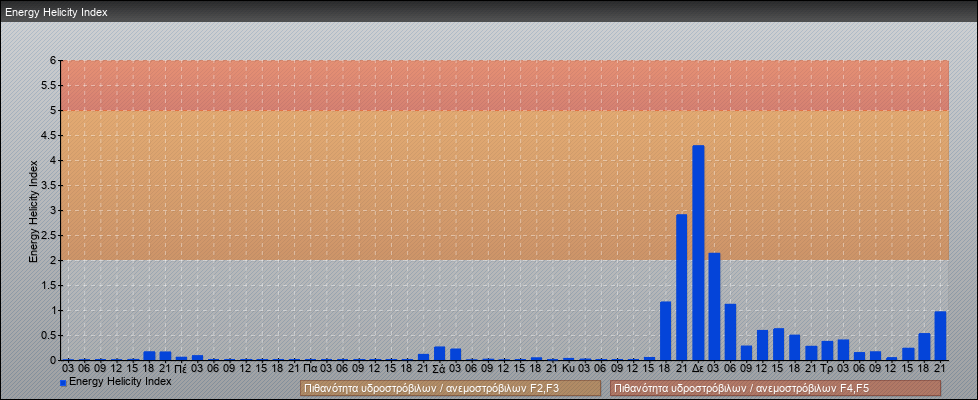The width and height of the screenshot is (978, 400).
Task: Click the panel header title Energy Helicity Index
Action: click(x=56, y=12)
